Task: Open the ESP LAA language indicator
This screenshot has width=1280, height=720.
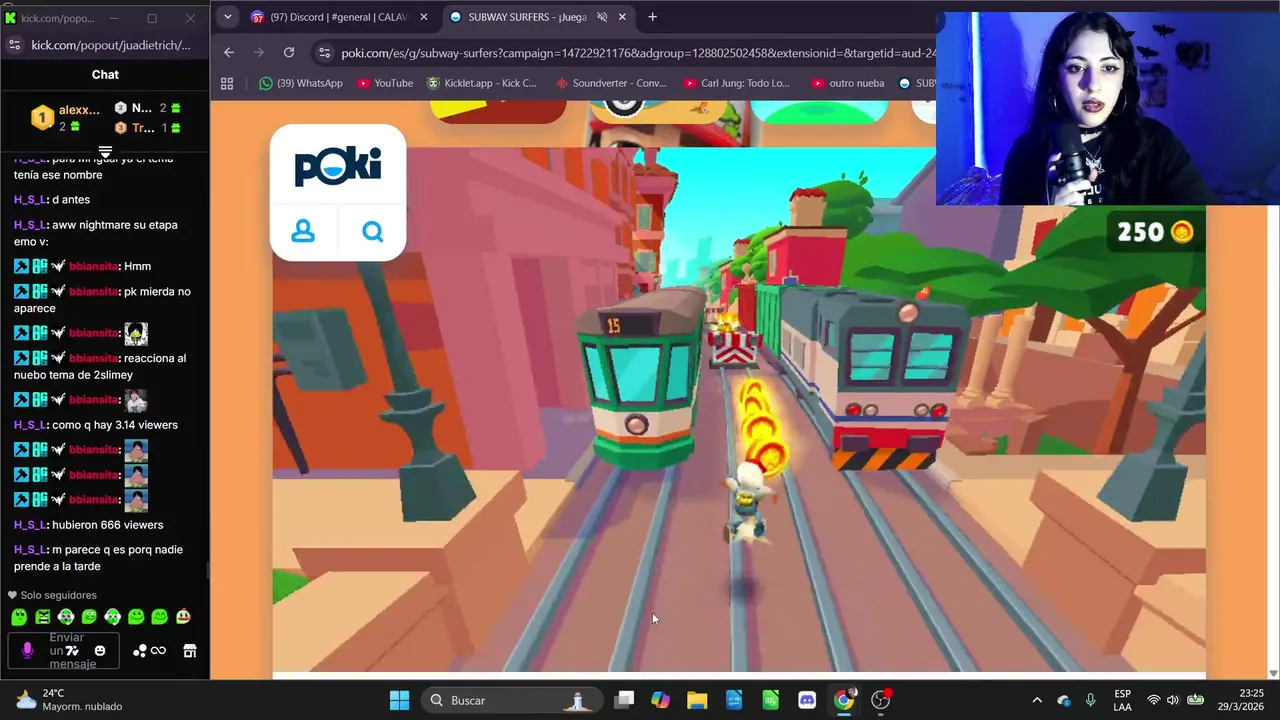Action: 1122,700
